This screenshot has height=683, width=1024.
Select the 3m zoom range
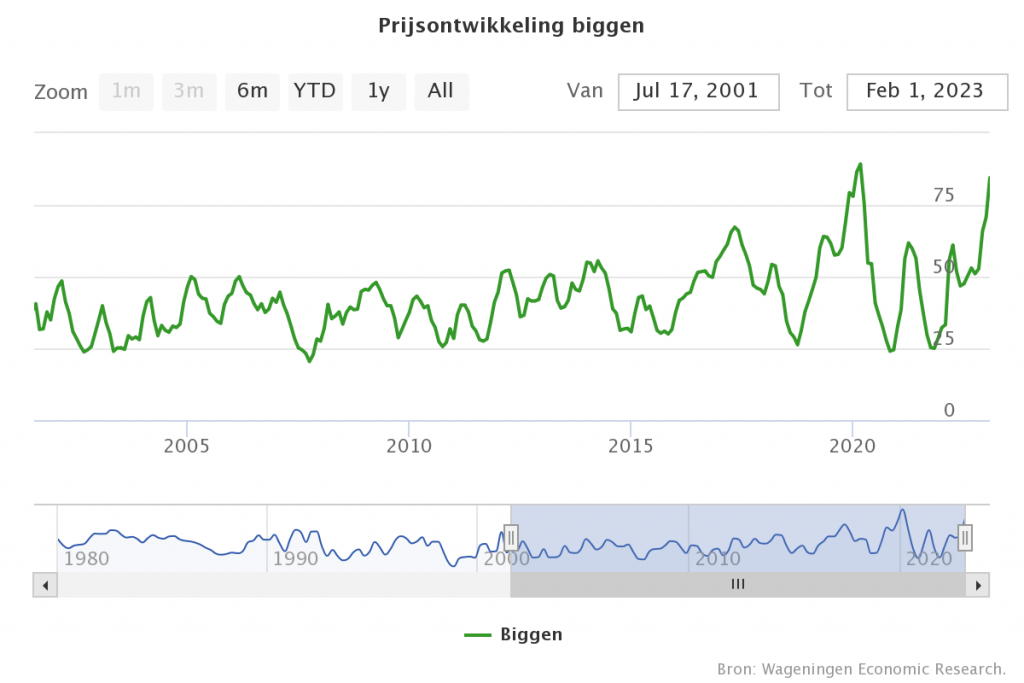[188, 91]
